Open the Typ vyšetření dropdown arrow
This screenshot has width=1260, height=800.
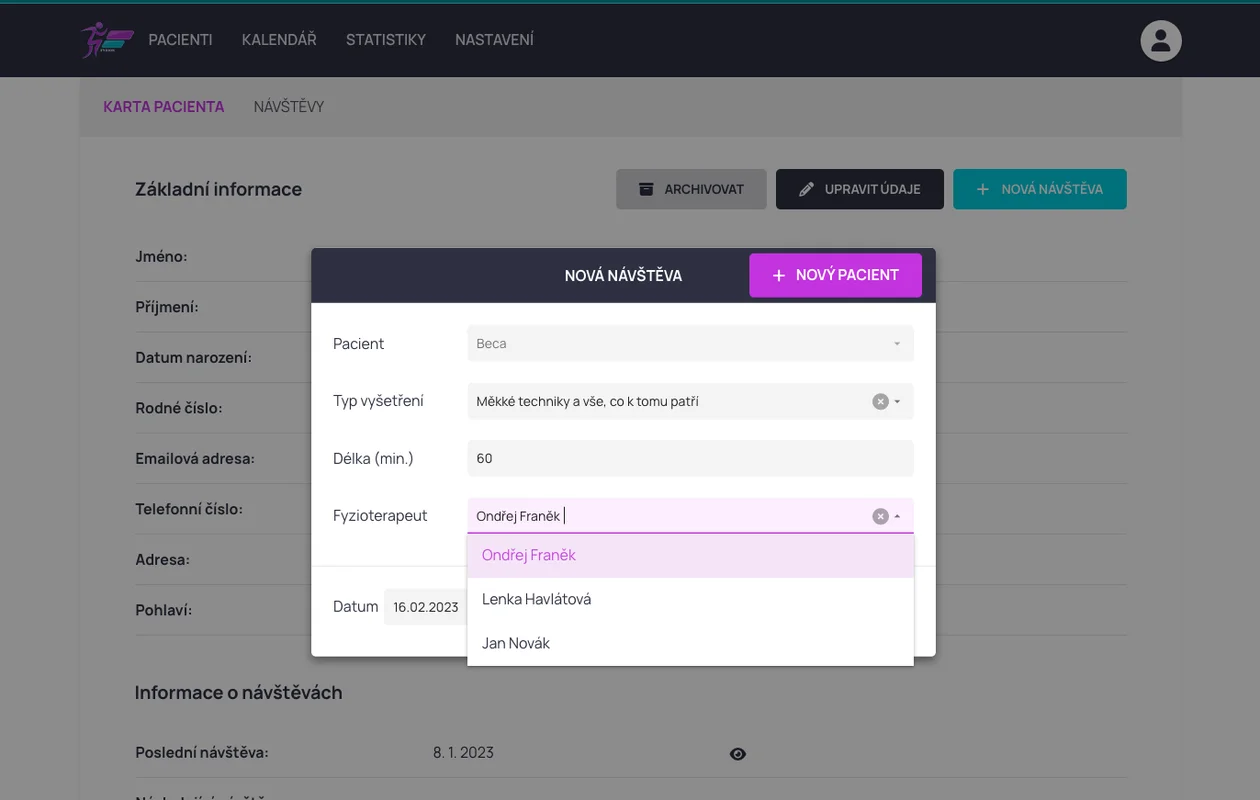point(897,402)
